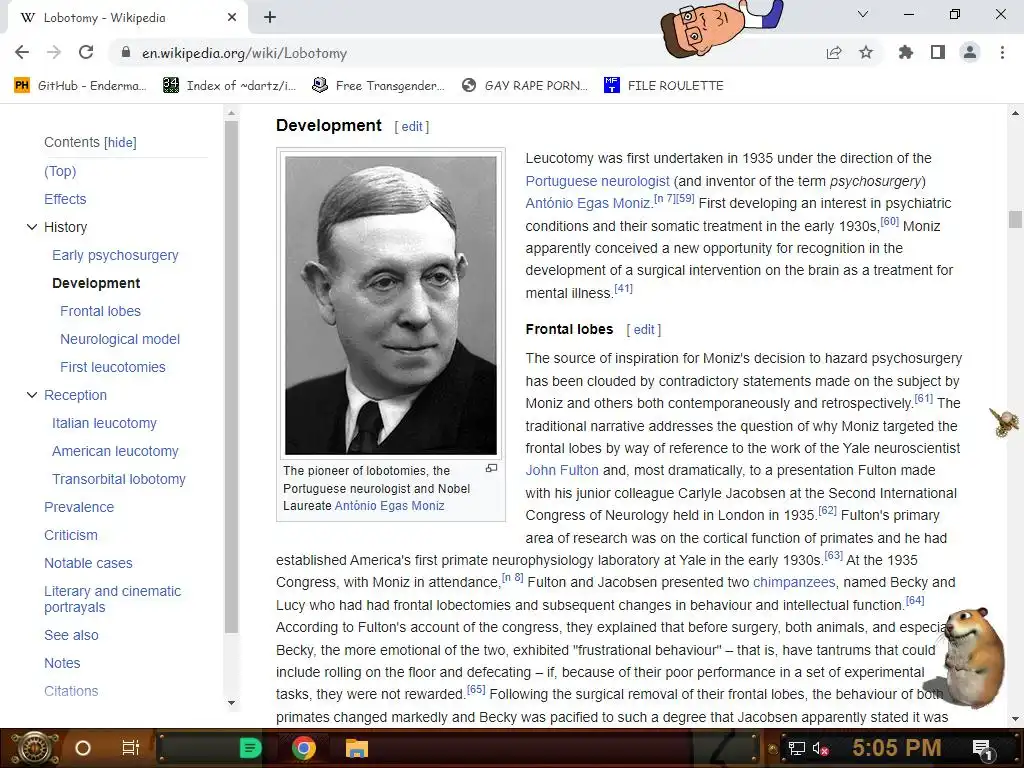Screen dimensions: 1024x768
Task: Click the enlarge icon in caption
Action: pyautogui.click(x=492, y=468)
